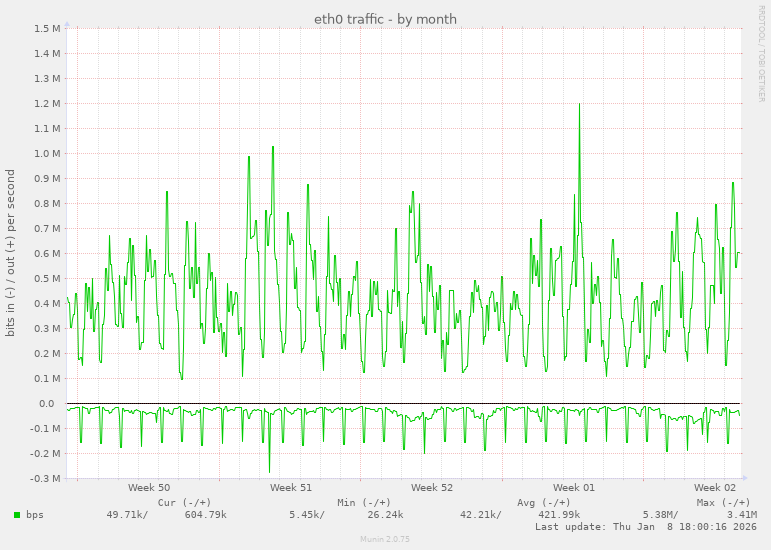Click the y-axis label '-0.1 M'
This screenshot has width=771, height=550.
coord(45,429)
